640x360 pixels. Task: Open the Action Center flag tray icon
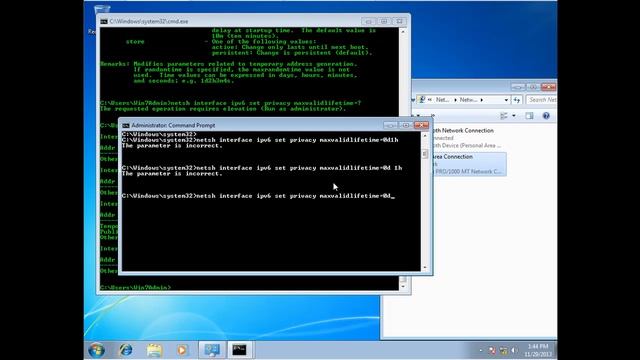tap(492, 351)
